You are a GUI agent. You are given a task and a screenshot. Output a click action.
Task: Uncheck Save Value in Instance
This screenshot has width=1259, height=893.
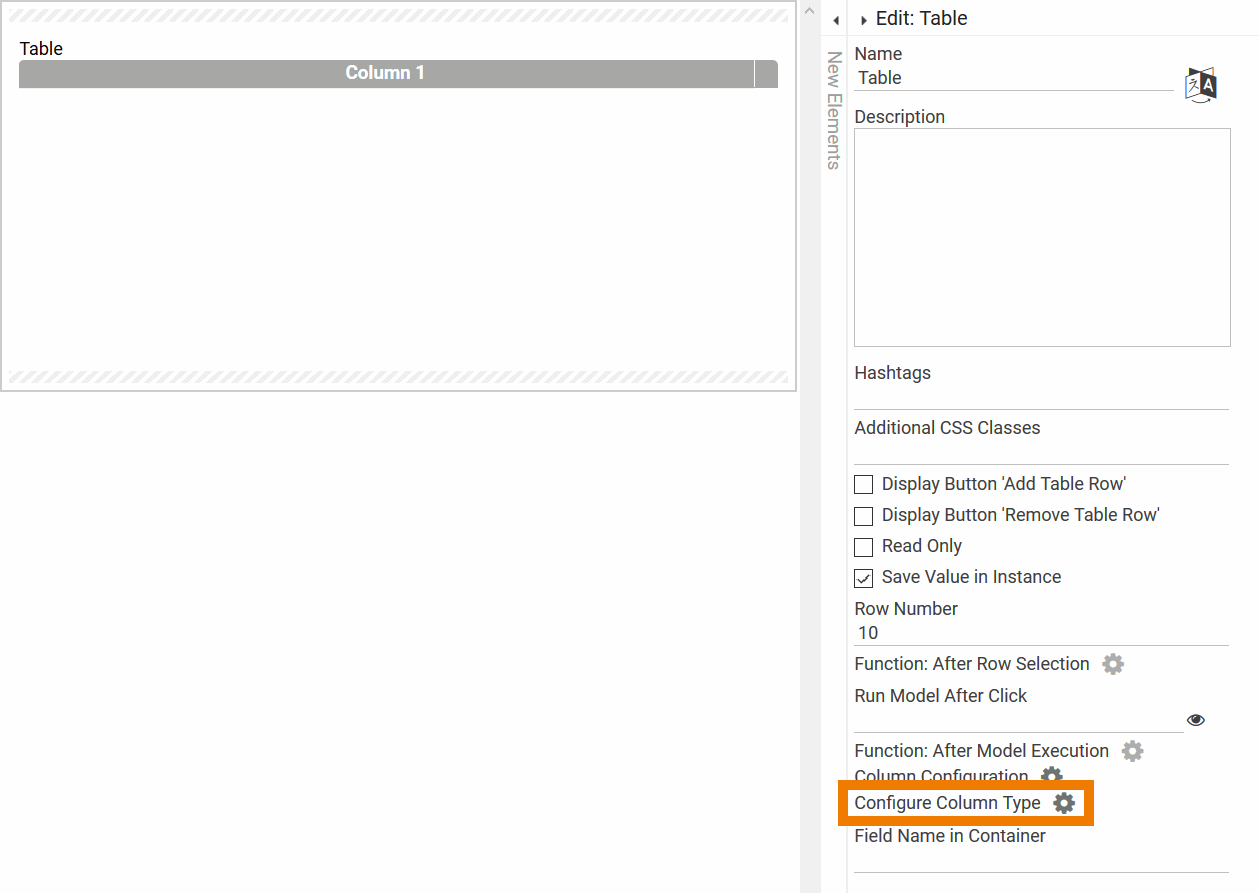pyautogui.click(x=863, y=578)
